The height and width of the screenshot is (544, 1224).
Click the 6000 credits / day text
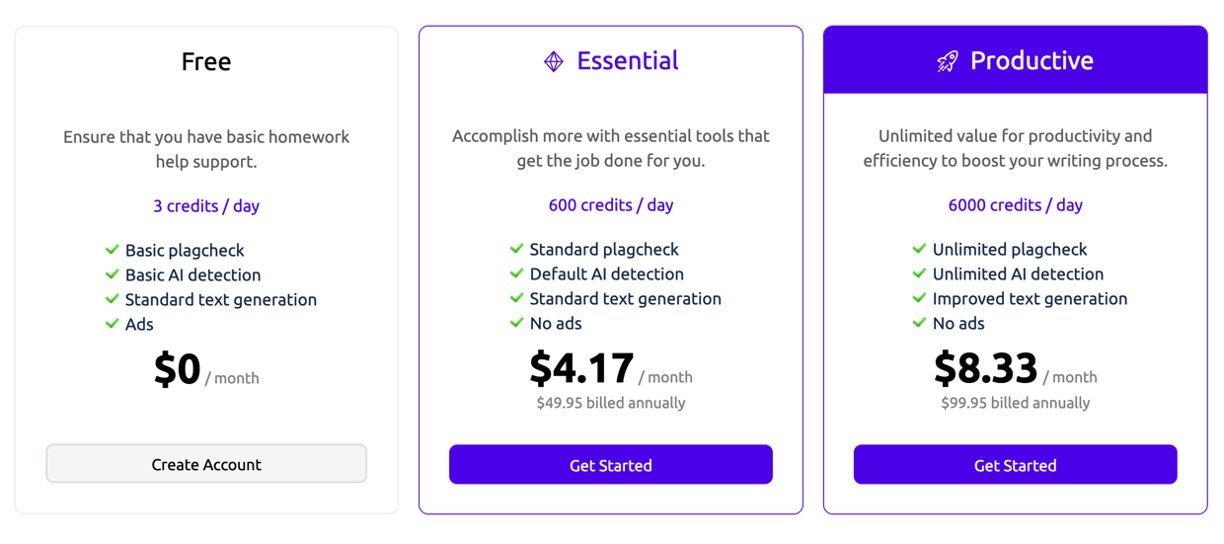tap(1015, 205)
